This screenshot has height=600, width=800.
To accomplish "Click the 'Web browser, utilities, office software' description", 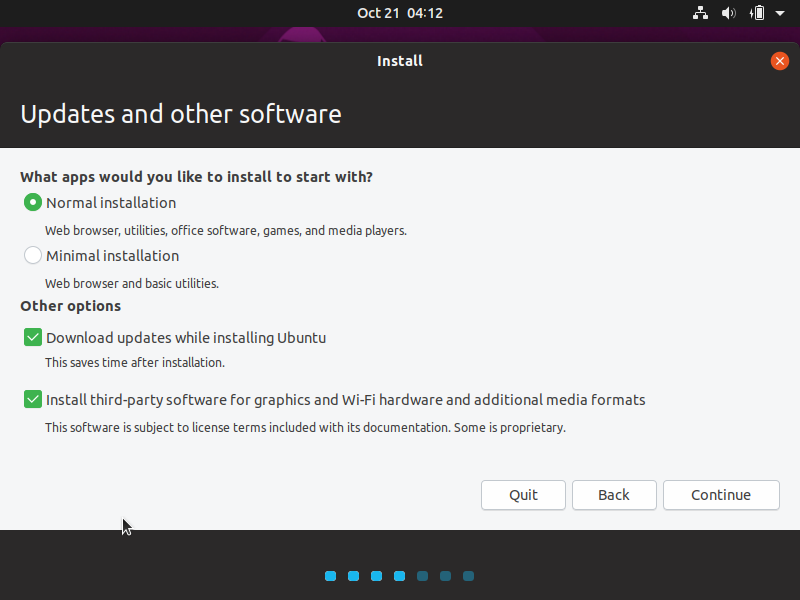I will tap(226, 231).
